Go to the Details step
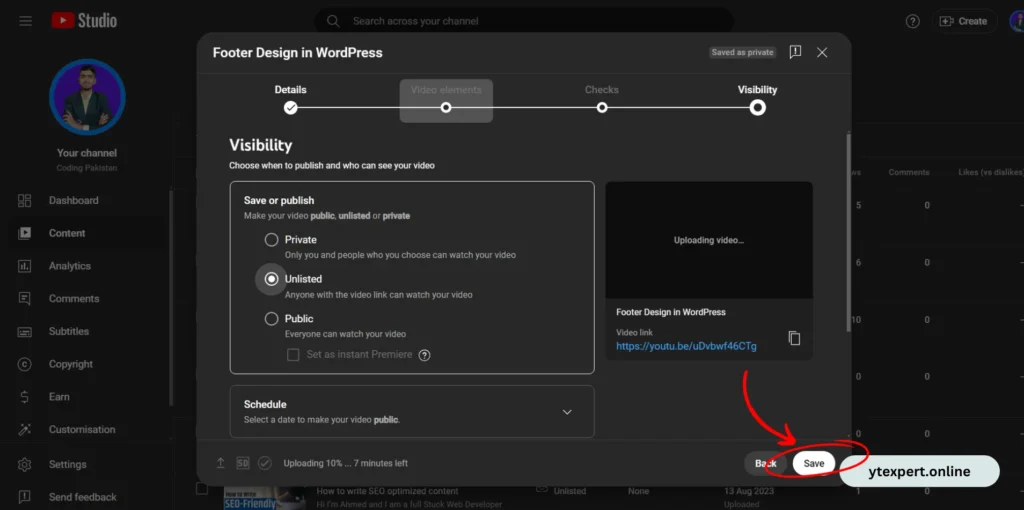This screenshot has width=1024, height=510. pyautogui.click(x=290, y=107)
